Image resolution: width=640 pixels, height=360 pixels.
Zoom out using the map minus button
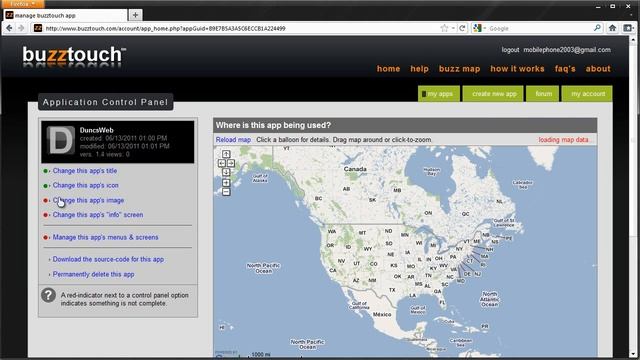pyautogui.click(x=226, y=192)
